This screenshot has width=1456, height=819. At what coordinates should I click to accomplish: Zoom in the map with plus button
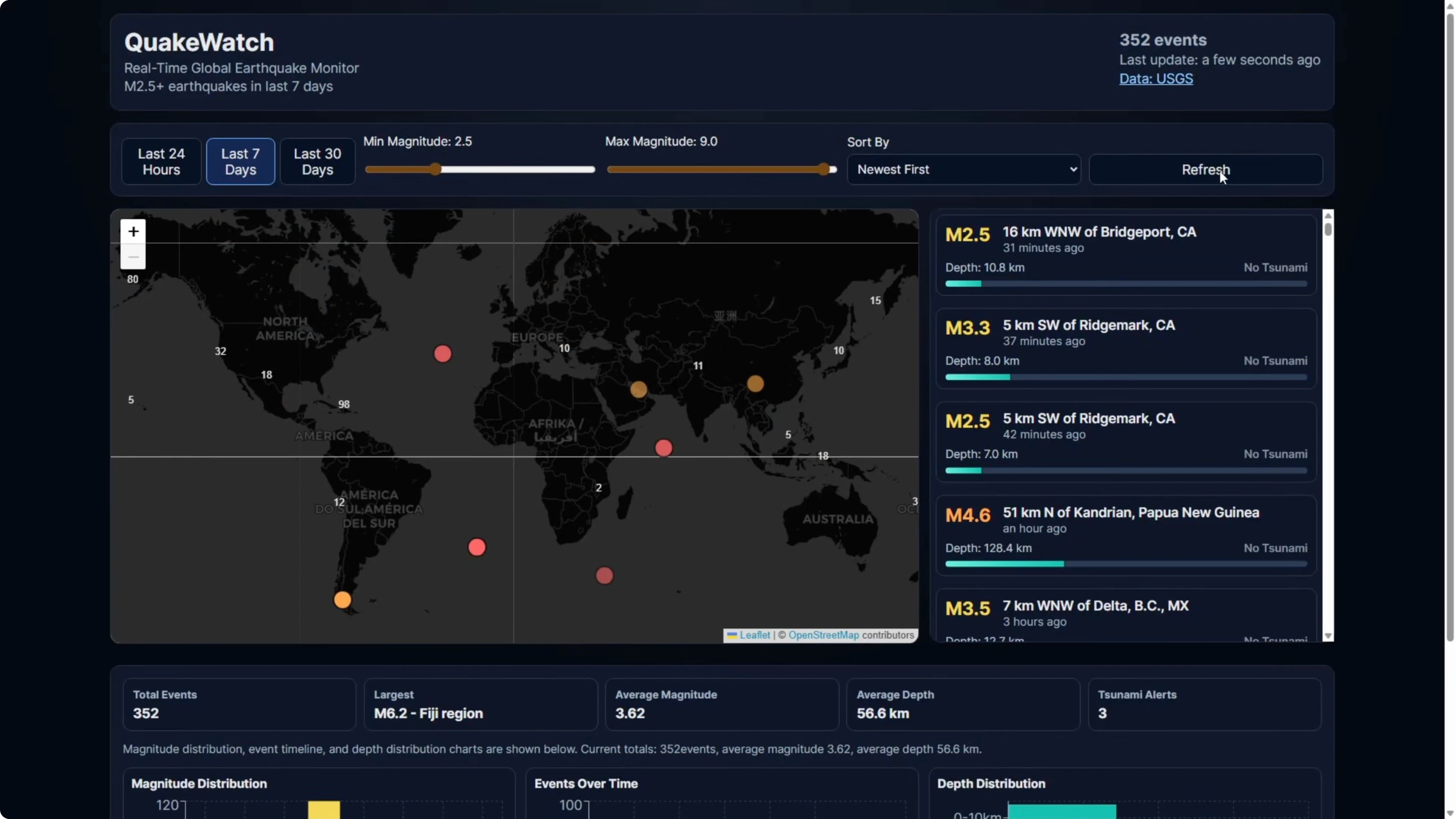coord(133,232)
